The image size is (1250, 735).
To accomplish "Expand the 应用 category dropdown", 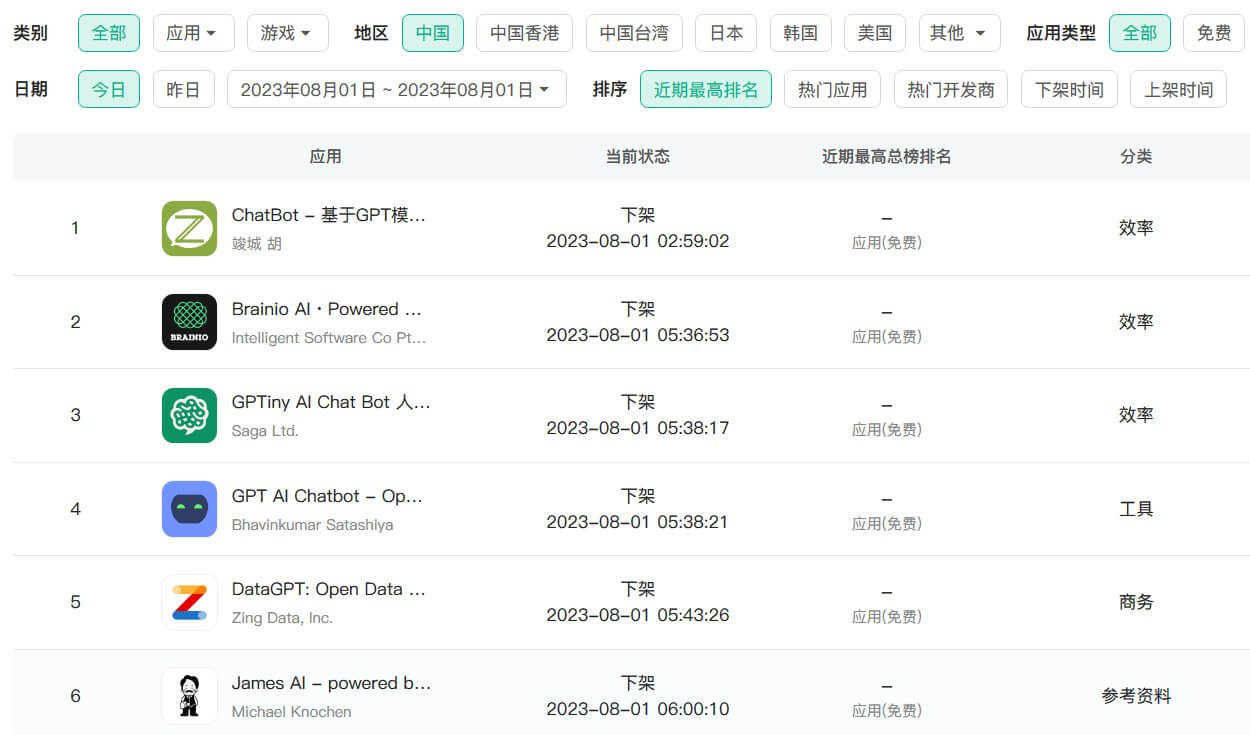I will coord(193,33).
